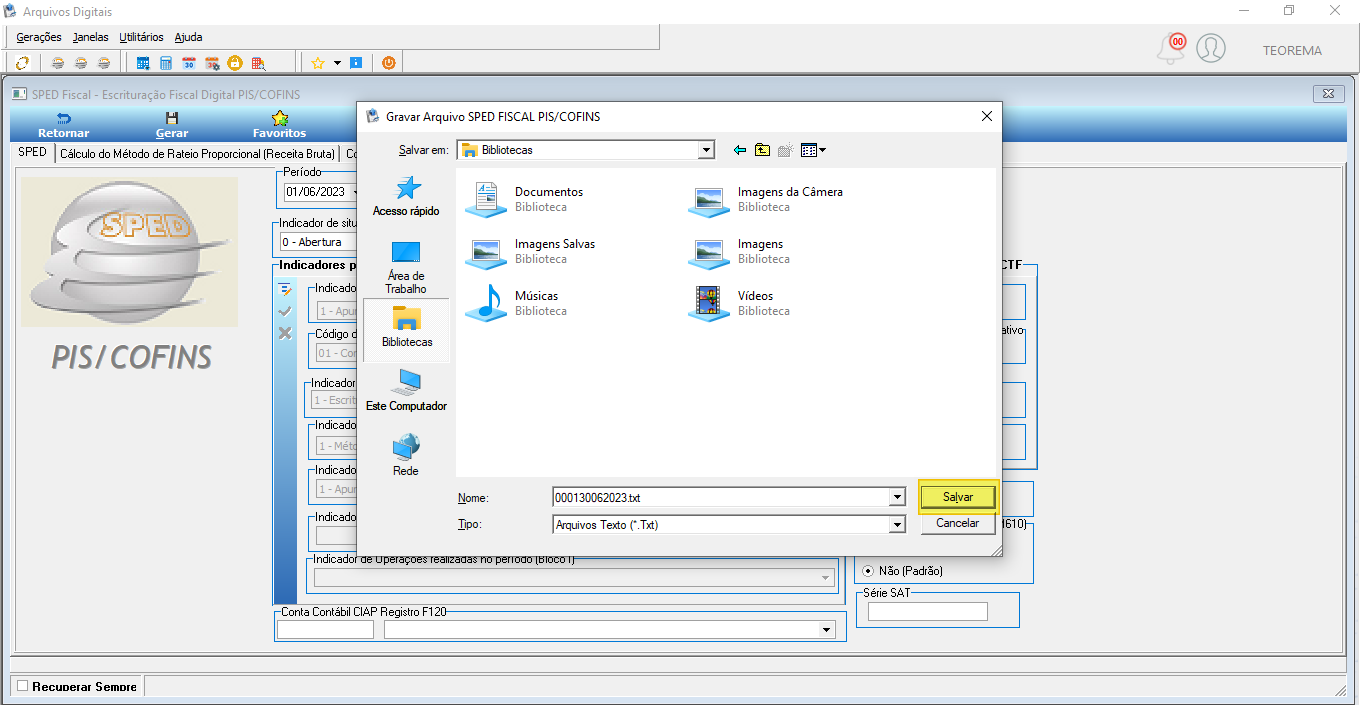Select Acesso rápido in the places sidebar
This screenshot has height=705, width=1360.
(406, 196)
